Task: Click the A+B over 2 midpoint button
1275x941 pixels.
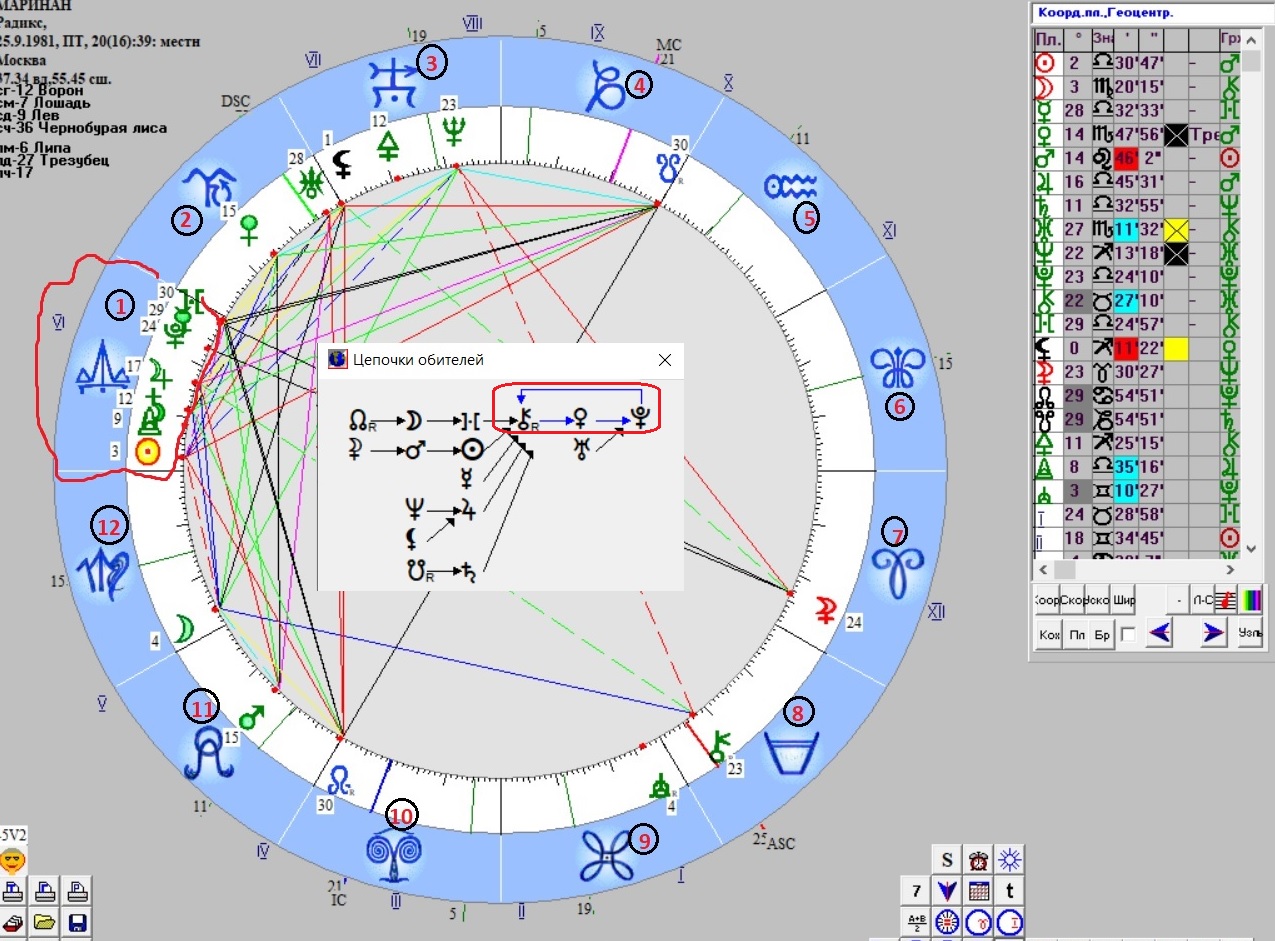Action: tap(916, 921)
